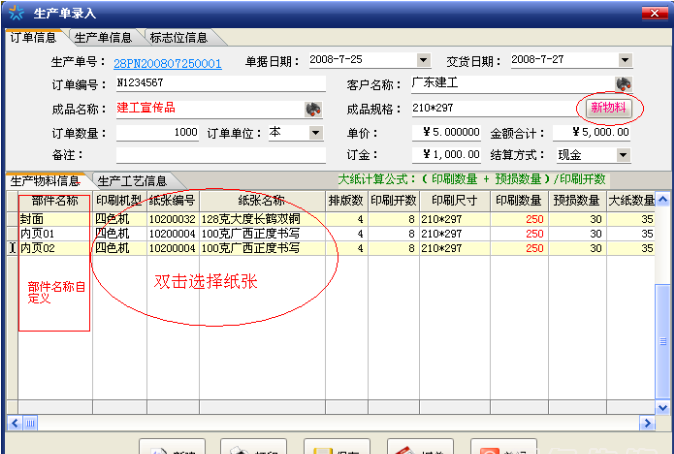Click the horizontal scrollbar thumb
Screen dimensions: 674x454
(30, 423)
